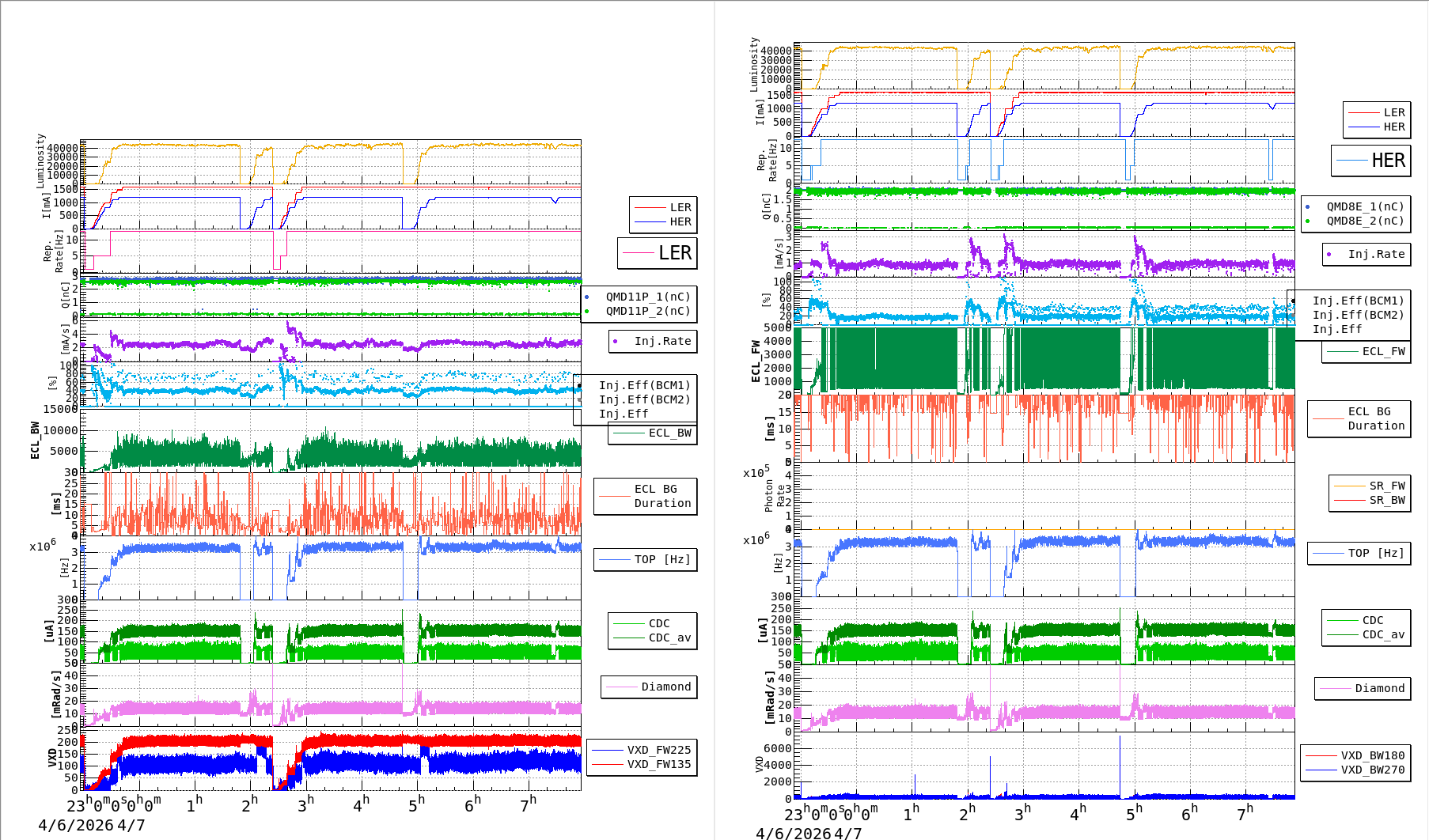Click the ECL_BW legend label

pyautogui.click(x=669, y=433)
